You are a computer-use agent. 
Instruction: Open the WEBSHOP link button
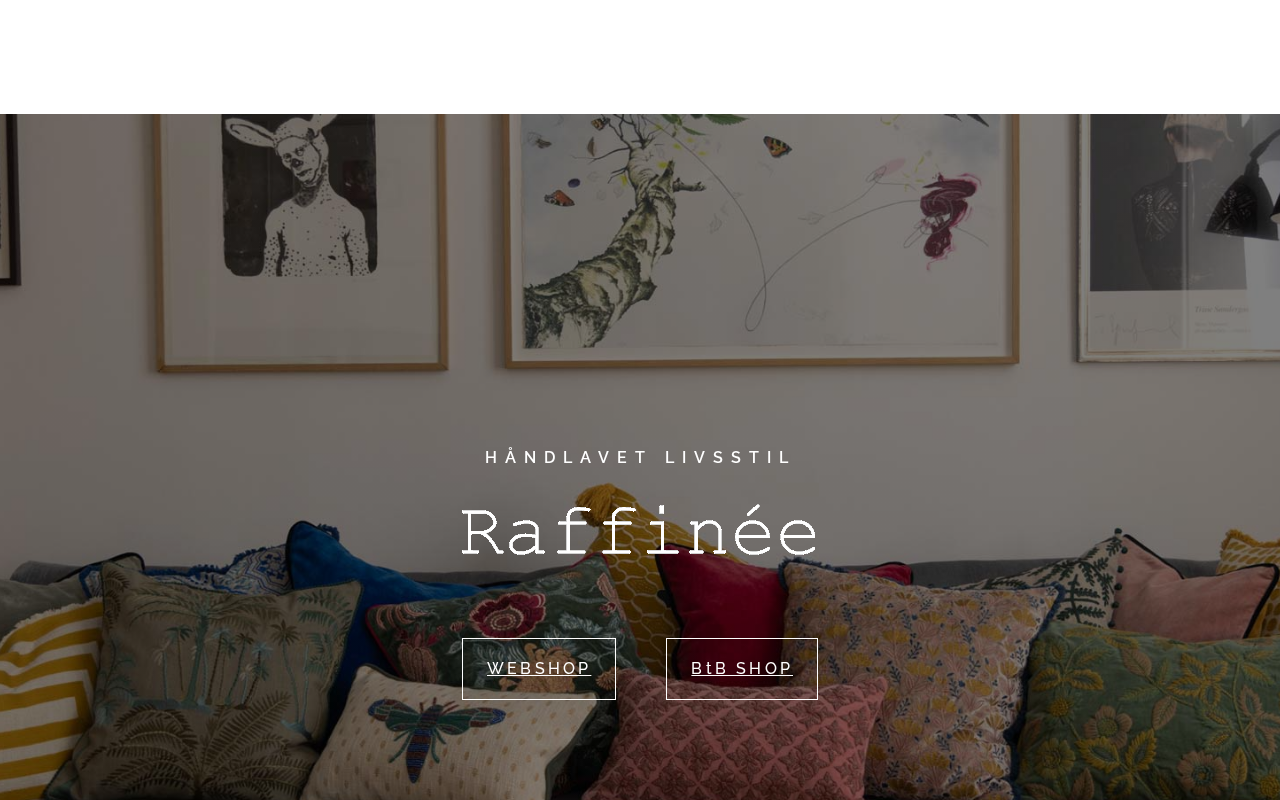click(x=539, y=669)
